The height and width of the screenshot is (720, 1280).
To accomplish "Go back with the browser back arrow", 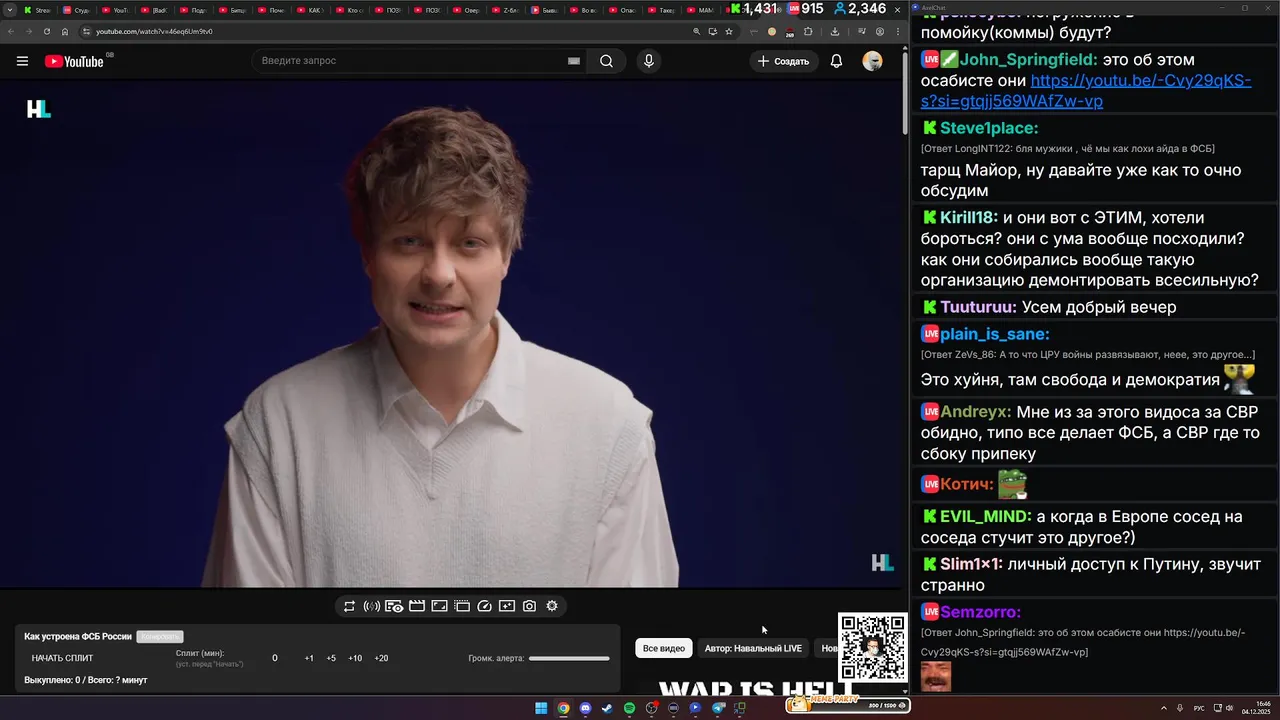I will click(x=11, y=31).
